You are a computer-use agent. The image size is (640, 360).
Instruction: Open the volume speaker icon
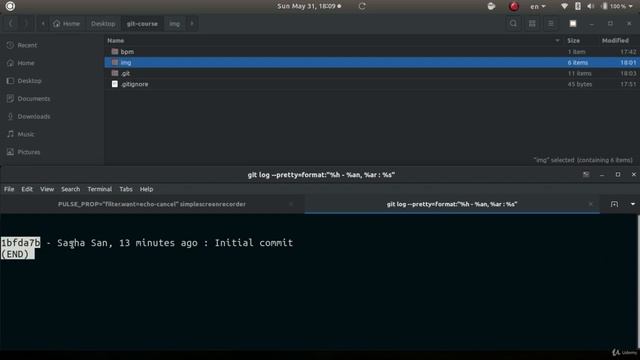tap(591, 6)
